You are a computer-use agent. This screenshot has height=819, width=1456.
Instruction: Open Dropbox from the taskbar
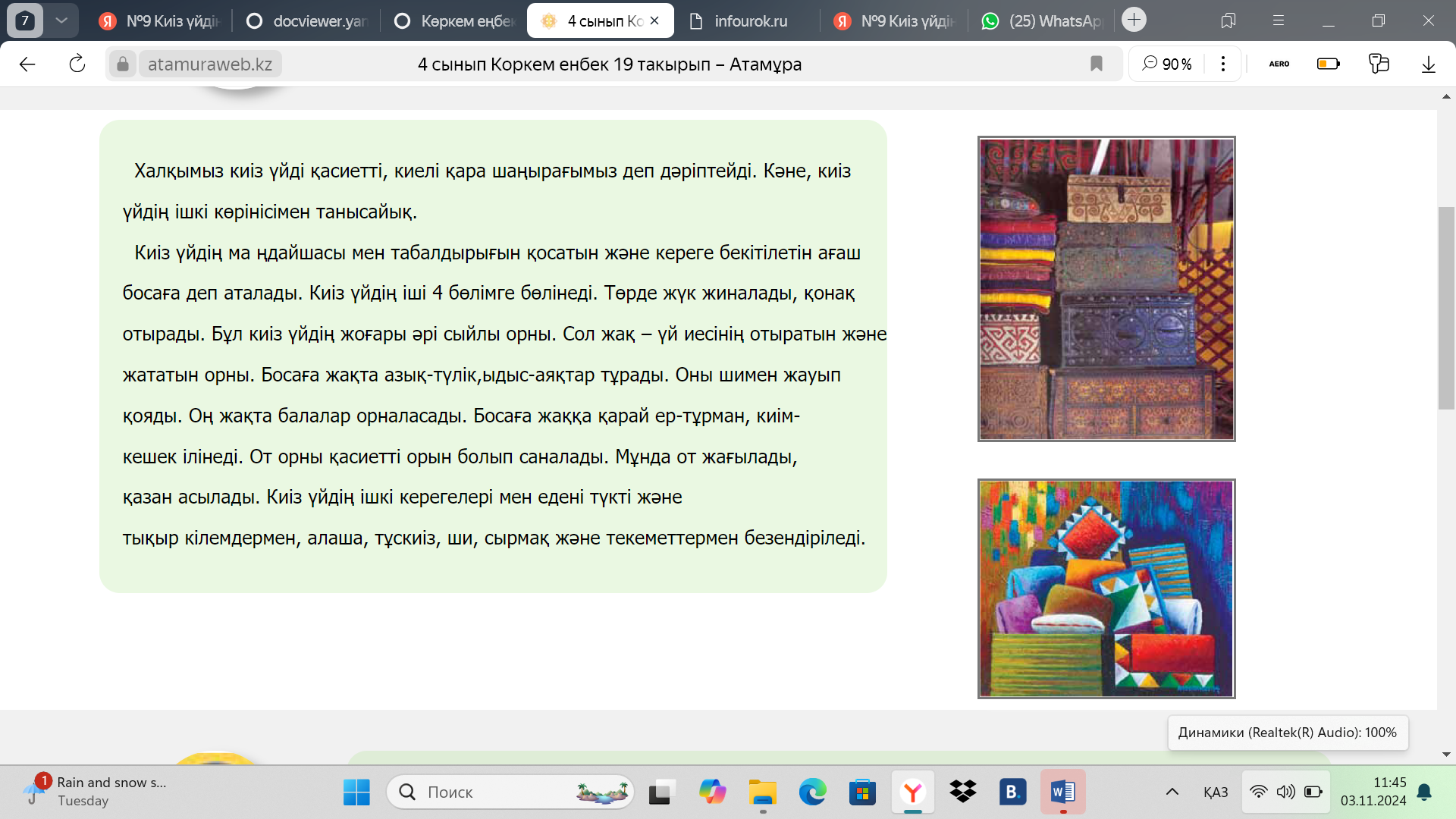[x=962, y=792]
